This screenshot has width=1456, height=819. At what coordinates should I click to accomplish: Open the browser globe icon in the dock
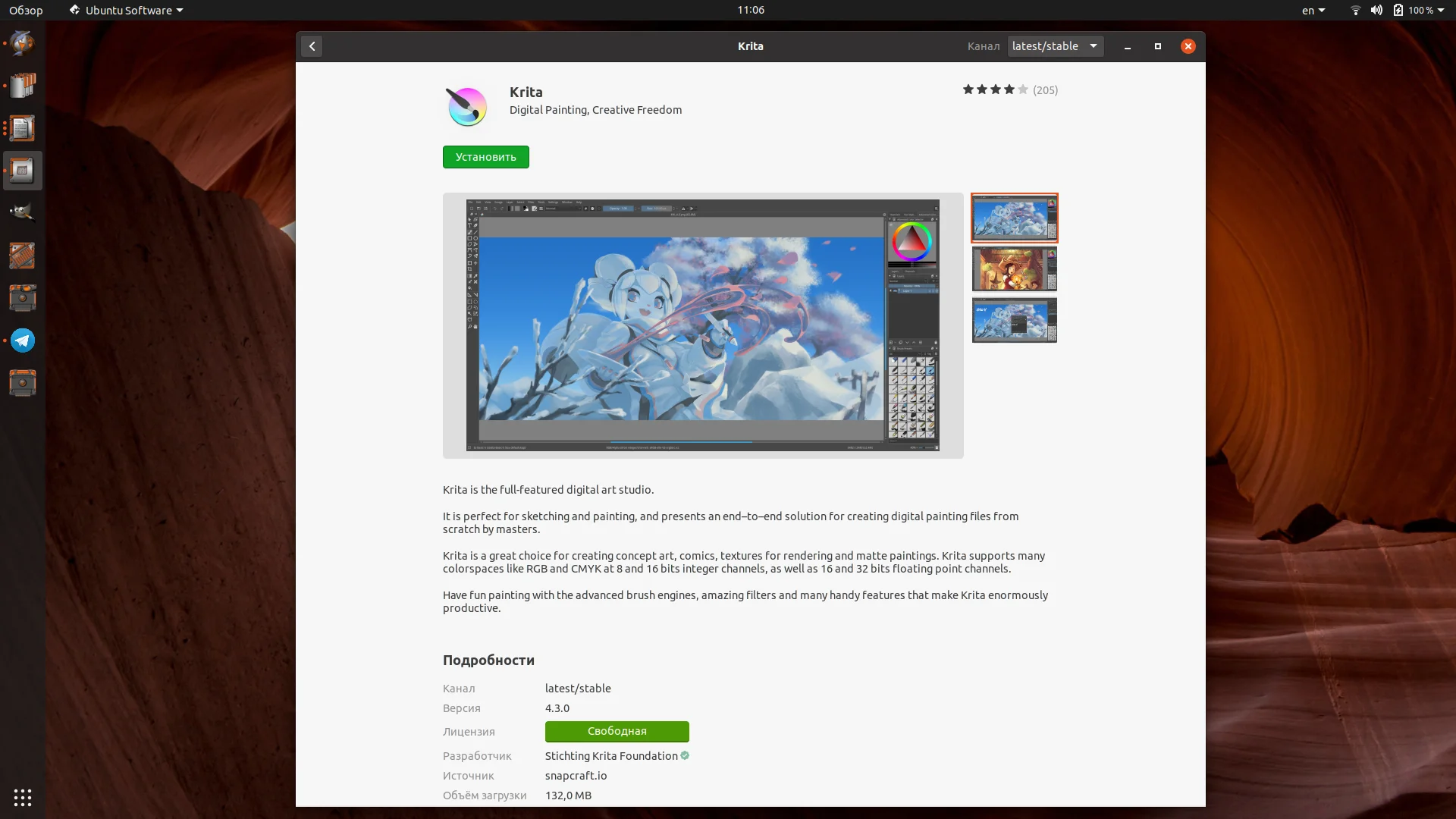tap(23, 42)
